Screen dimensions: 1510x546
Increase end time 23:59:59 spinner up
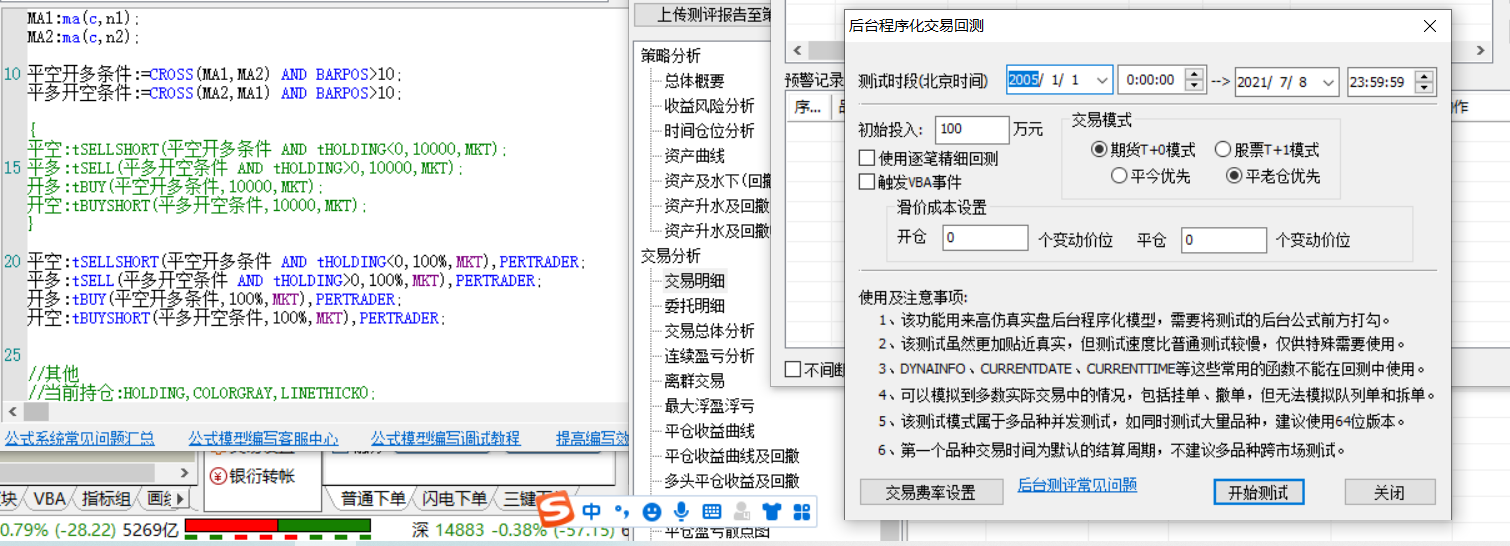(x=1424, y=75)
